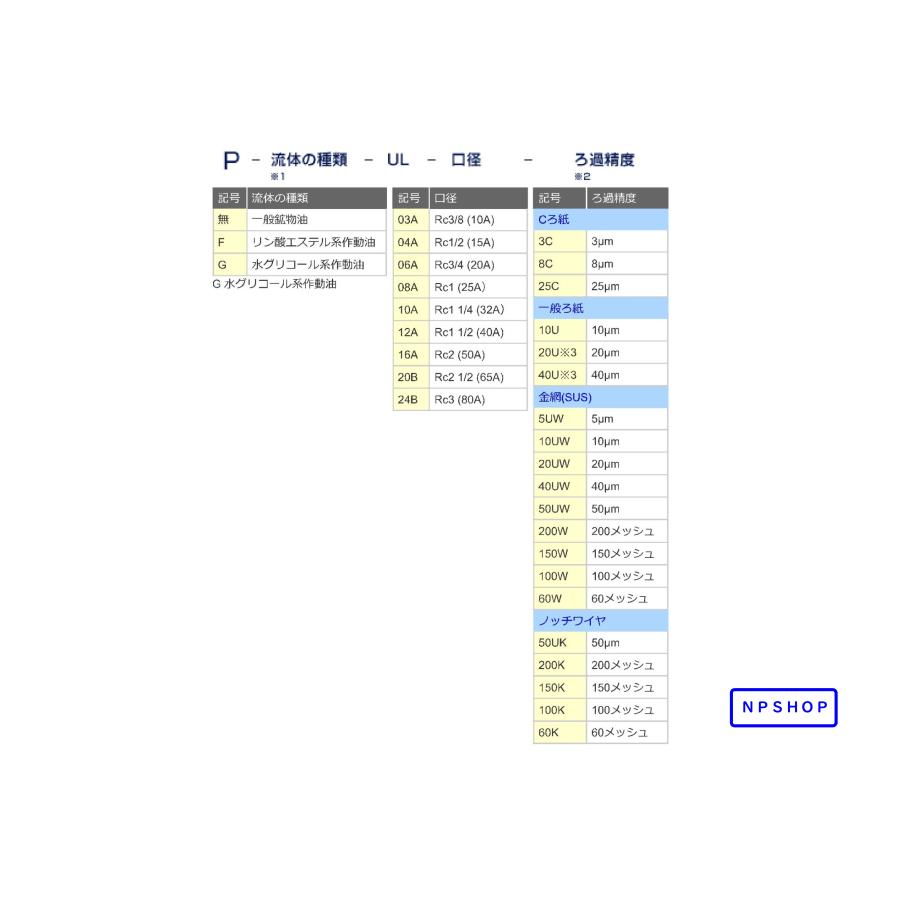This screenshot has height=900, width=900.
Task: Select the 'Rc1 1/4 (32A)' cell
Action: click(x=478, y=309)
